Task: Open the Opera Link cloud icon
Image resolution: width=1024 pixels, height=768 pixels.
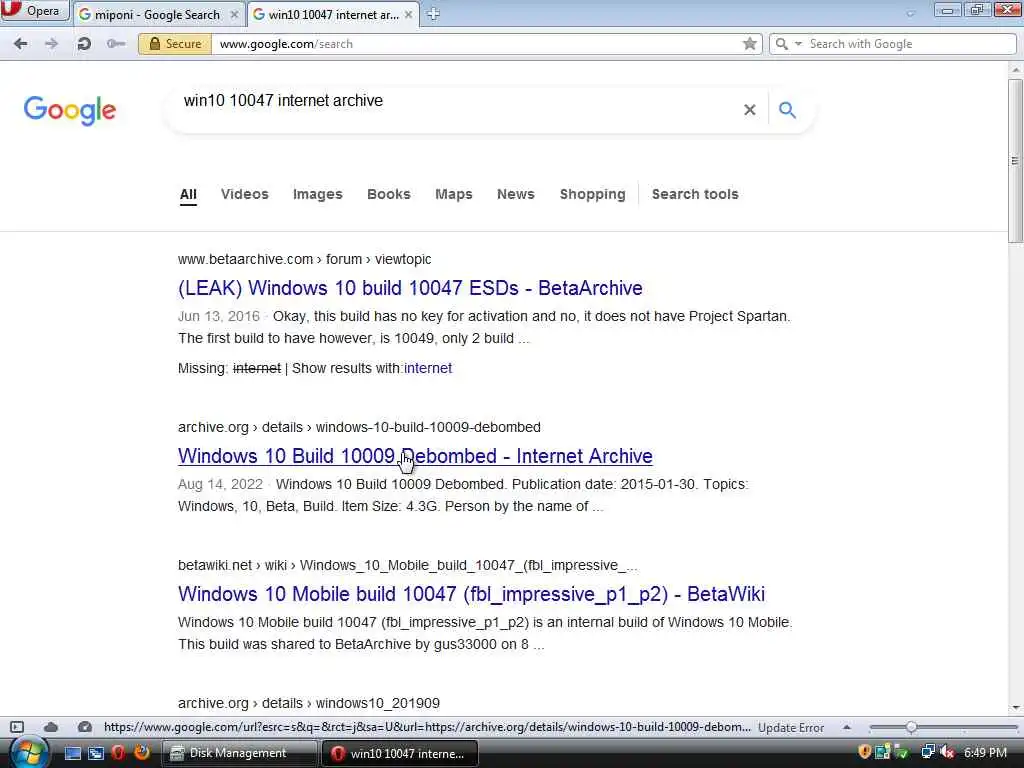Action: point(51,727)
